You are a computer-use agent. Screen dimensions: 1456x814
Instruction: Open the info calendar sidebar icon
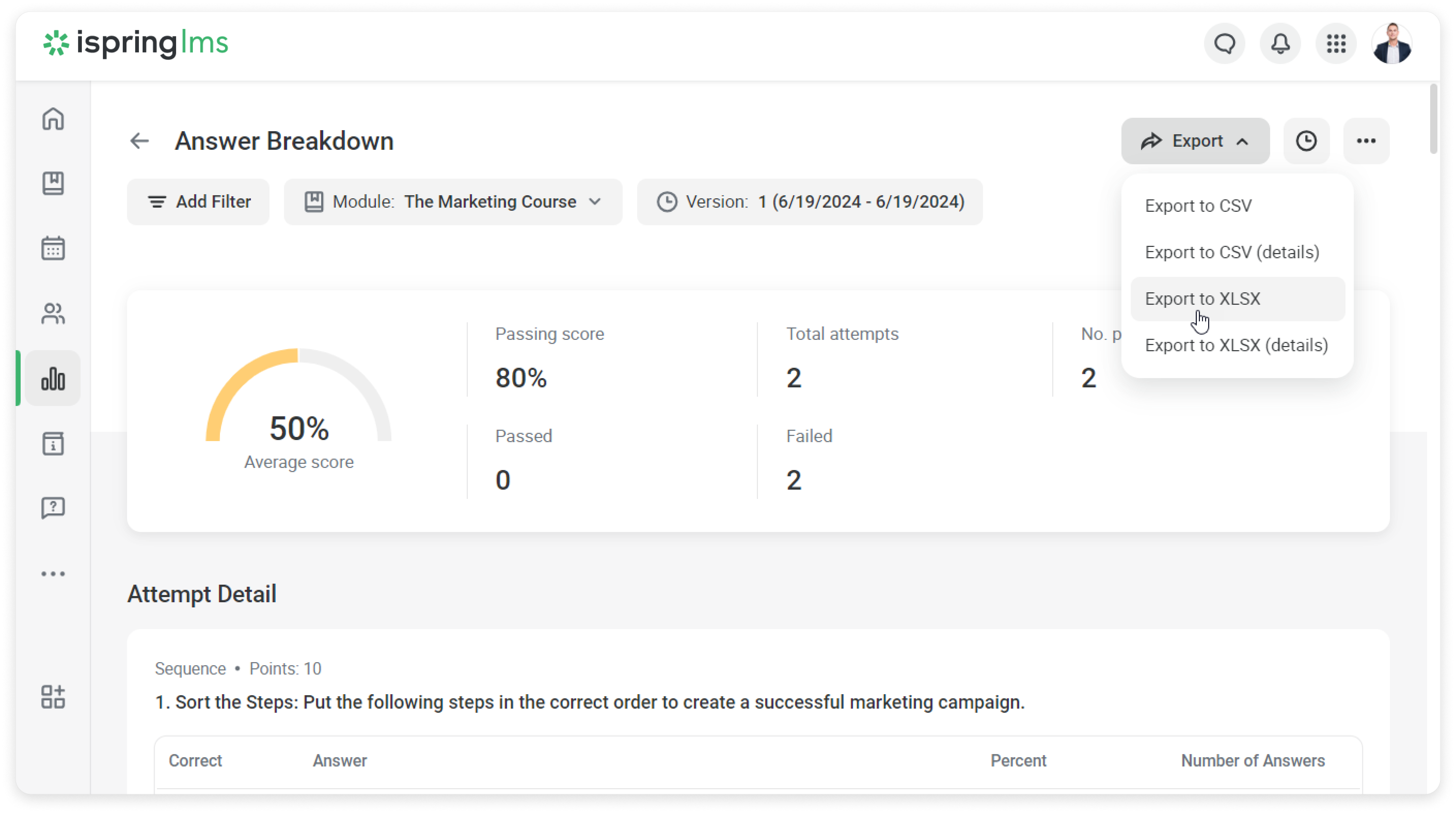click(53, 444)
